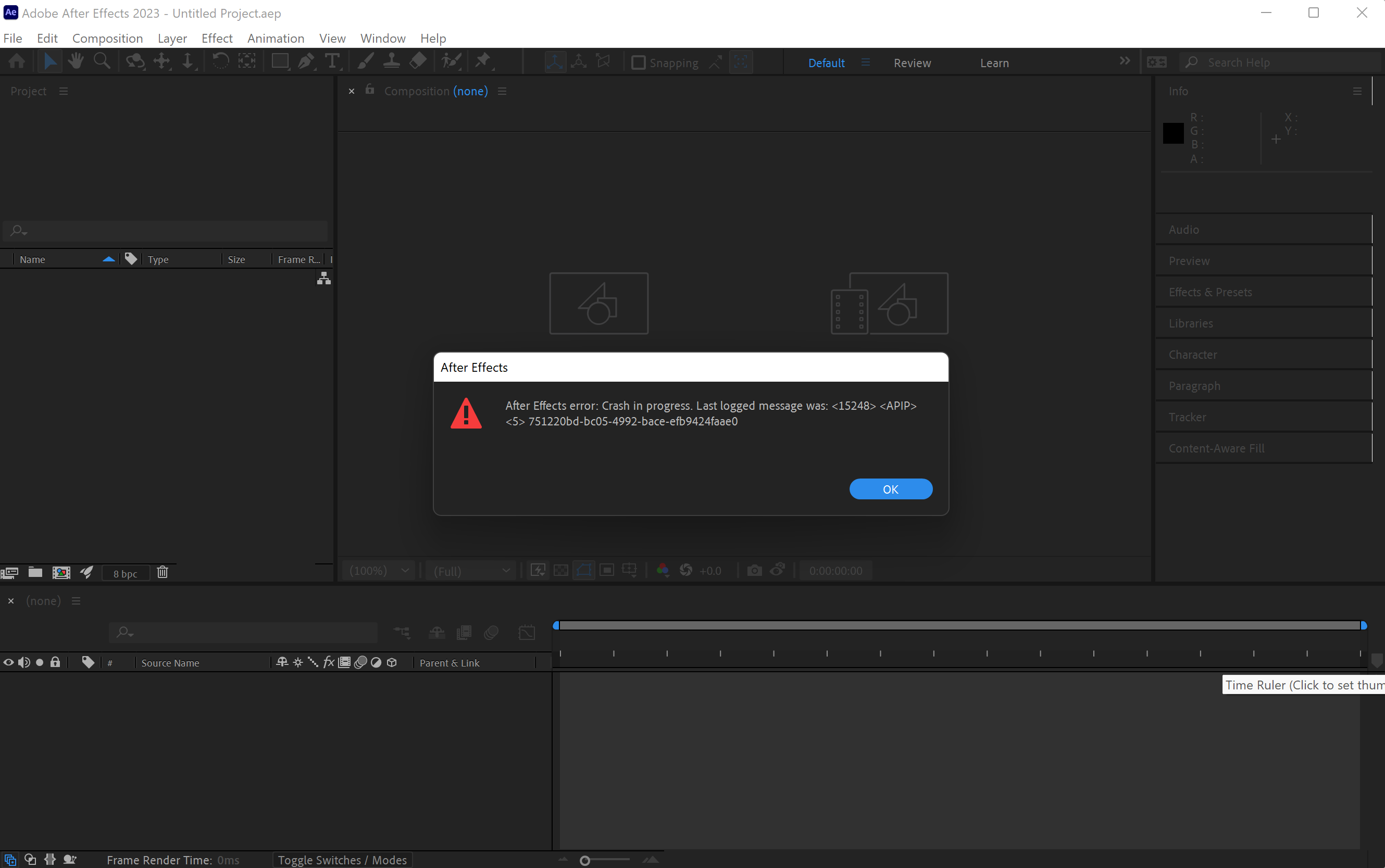1385x868 pixels.
Task: Toggle visibility eye icon in timeline
Action: (10, 662)
